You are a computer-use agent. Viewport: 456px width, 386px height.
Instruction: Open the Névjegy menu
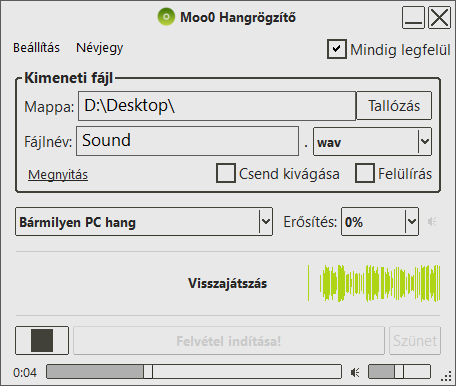tap(99, 48)
